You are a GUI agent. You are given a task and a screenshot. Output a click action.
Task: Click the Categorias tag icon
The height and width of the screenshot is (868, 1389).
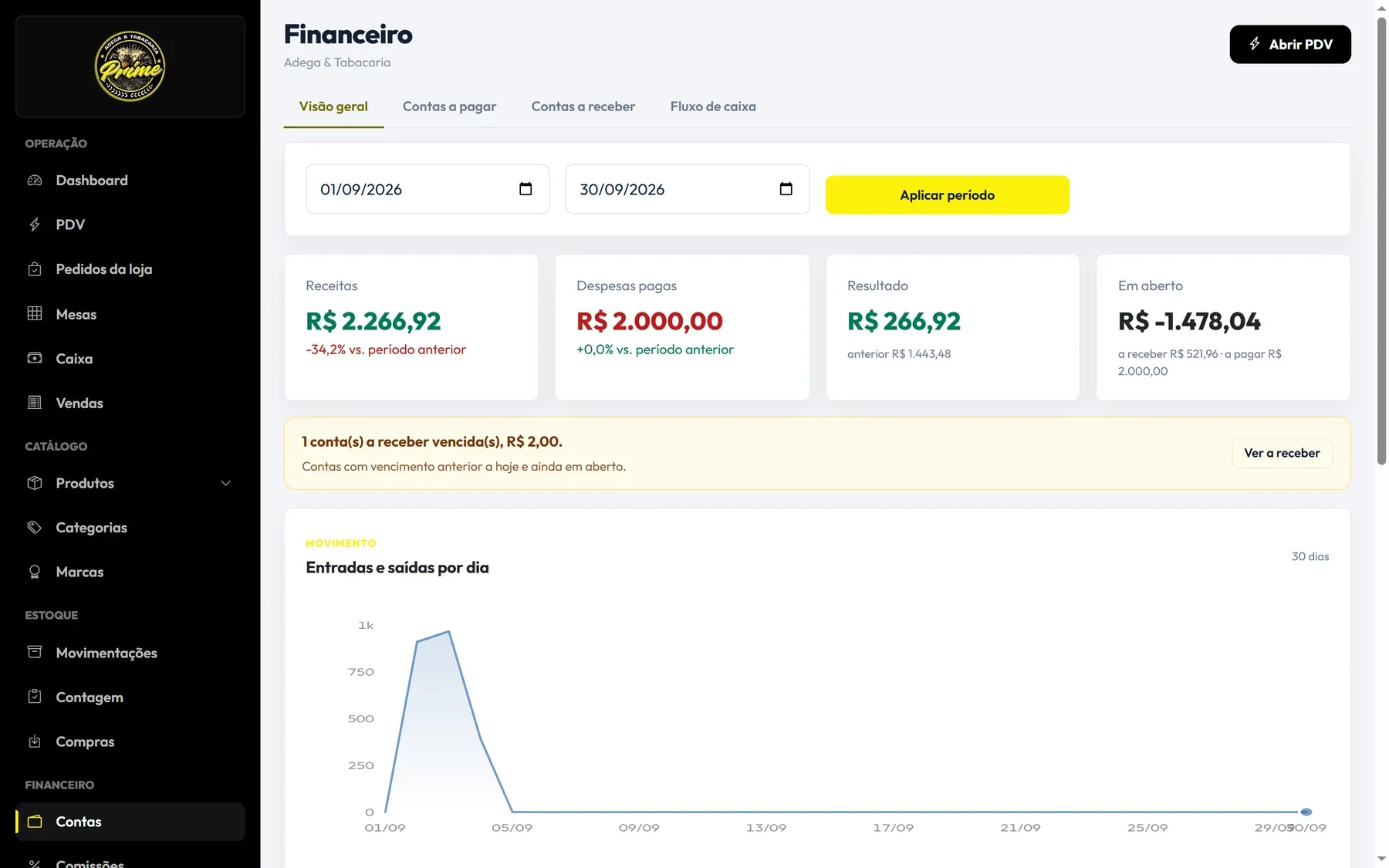(35, 528)
